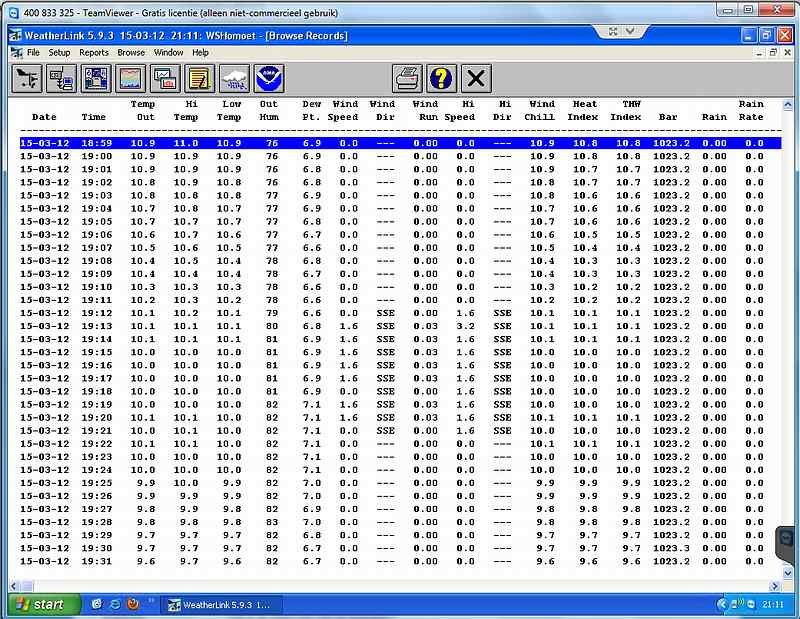
Task: Launch Internet Explorer from quick launch
Action: (115, 605)
